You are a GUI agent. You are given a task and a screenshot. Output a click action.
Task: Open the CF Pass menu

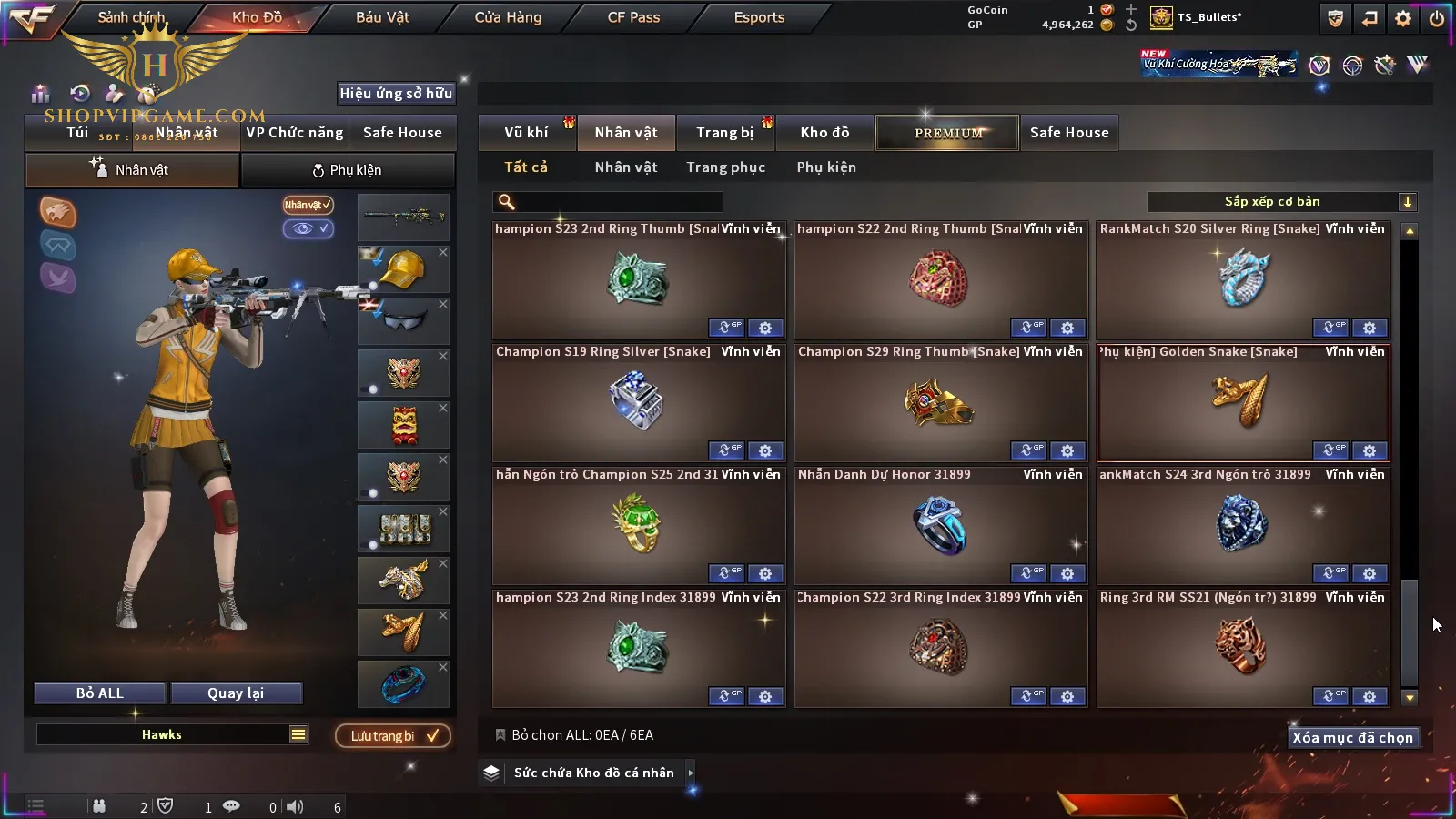(x=633, y=17)
